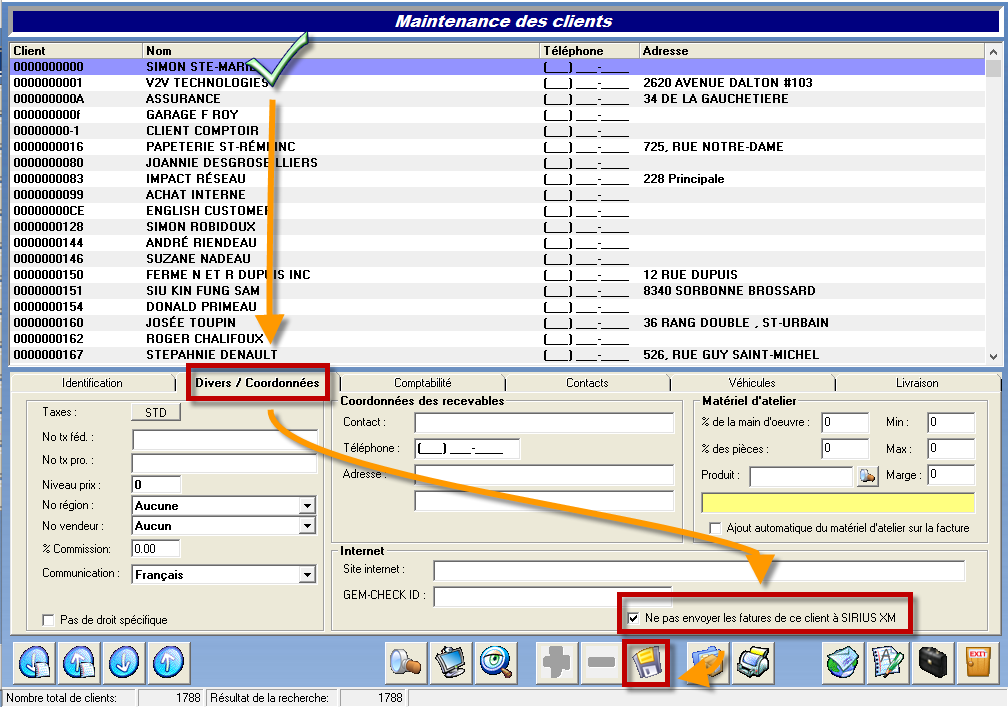This screenshot has width=1008, height=707.
Task: Click the % de la main d'oeuvre field
Action: coord(845,423)
